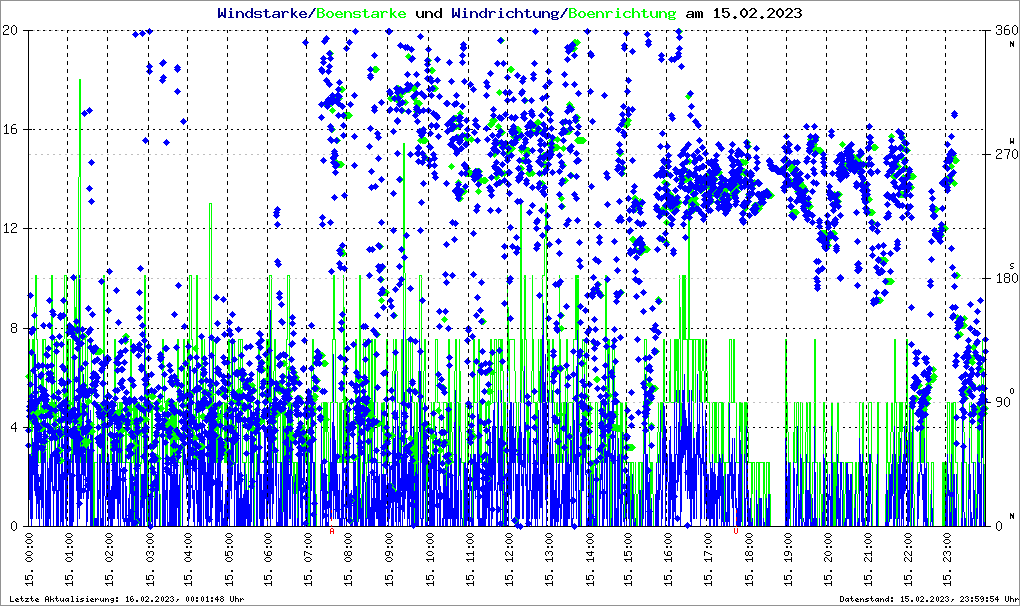The height and width of the screenshot is (606, 1020).
Task: Click the '15. 03:00' time label
Action: [x=150, y=560]
